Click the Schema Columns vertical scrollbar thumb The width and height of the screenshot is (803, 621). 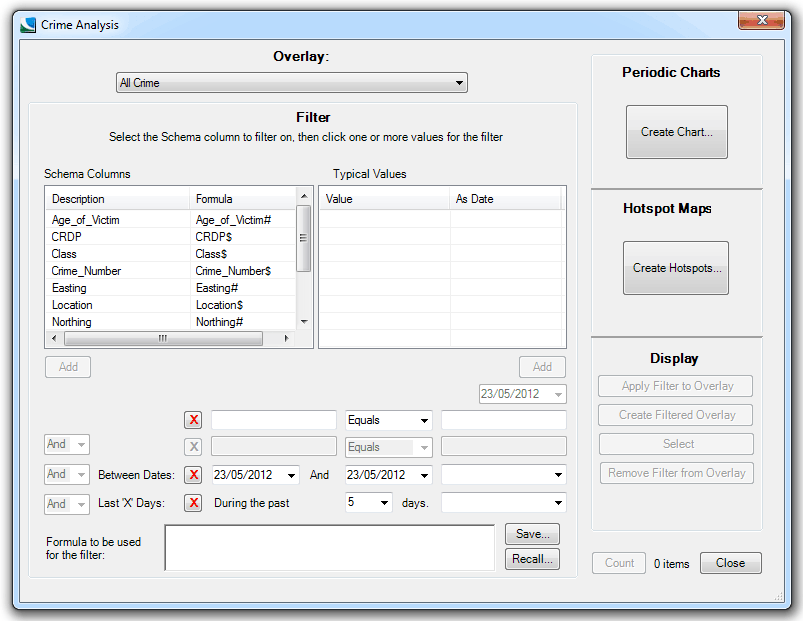(304, 238)
